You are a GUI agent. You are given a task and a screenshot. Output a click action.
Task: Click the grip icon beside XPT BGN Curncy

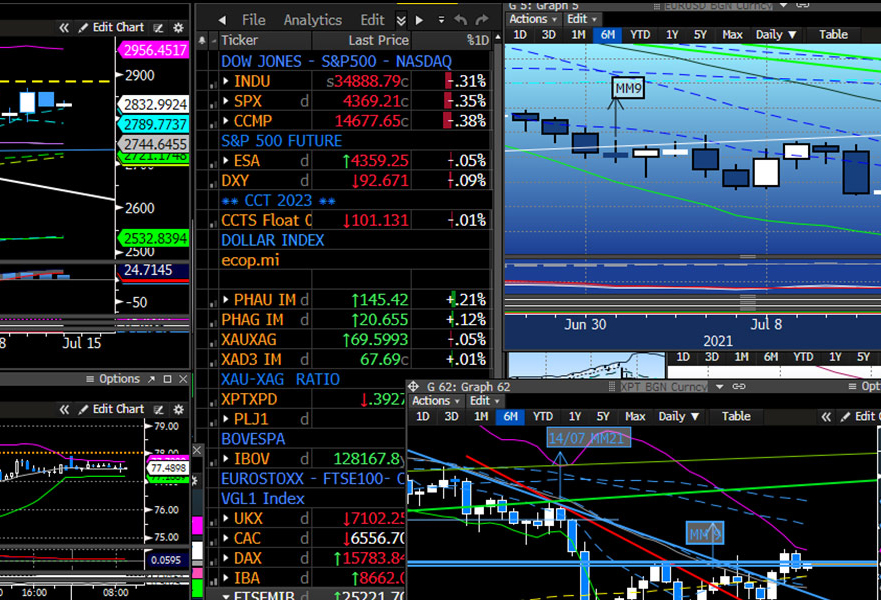tap(612, 387)
